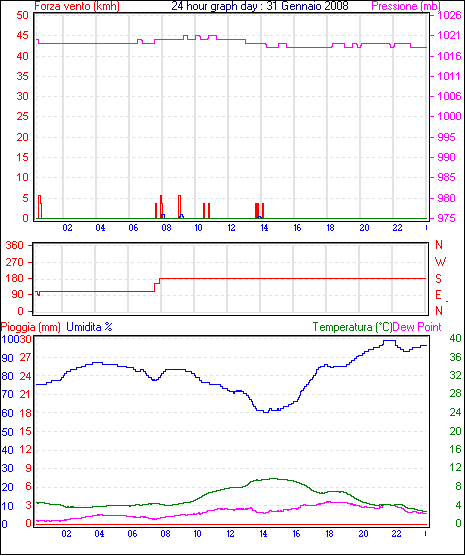Screen dimensions: 465x556
Task: Click the 'W' compass label on direction chart
Action: coord(440,262)
